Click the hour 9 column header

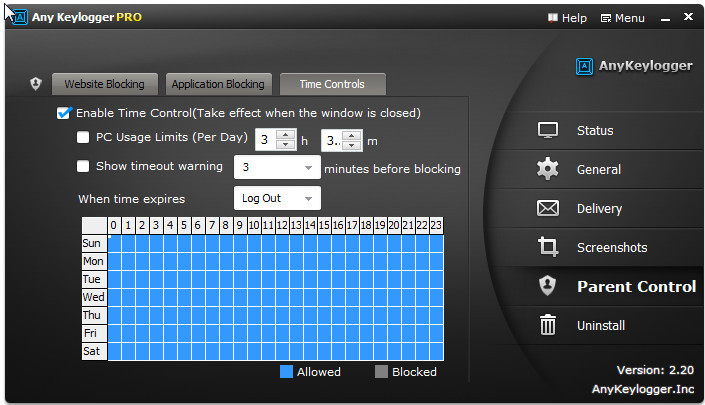coord(240,225)
